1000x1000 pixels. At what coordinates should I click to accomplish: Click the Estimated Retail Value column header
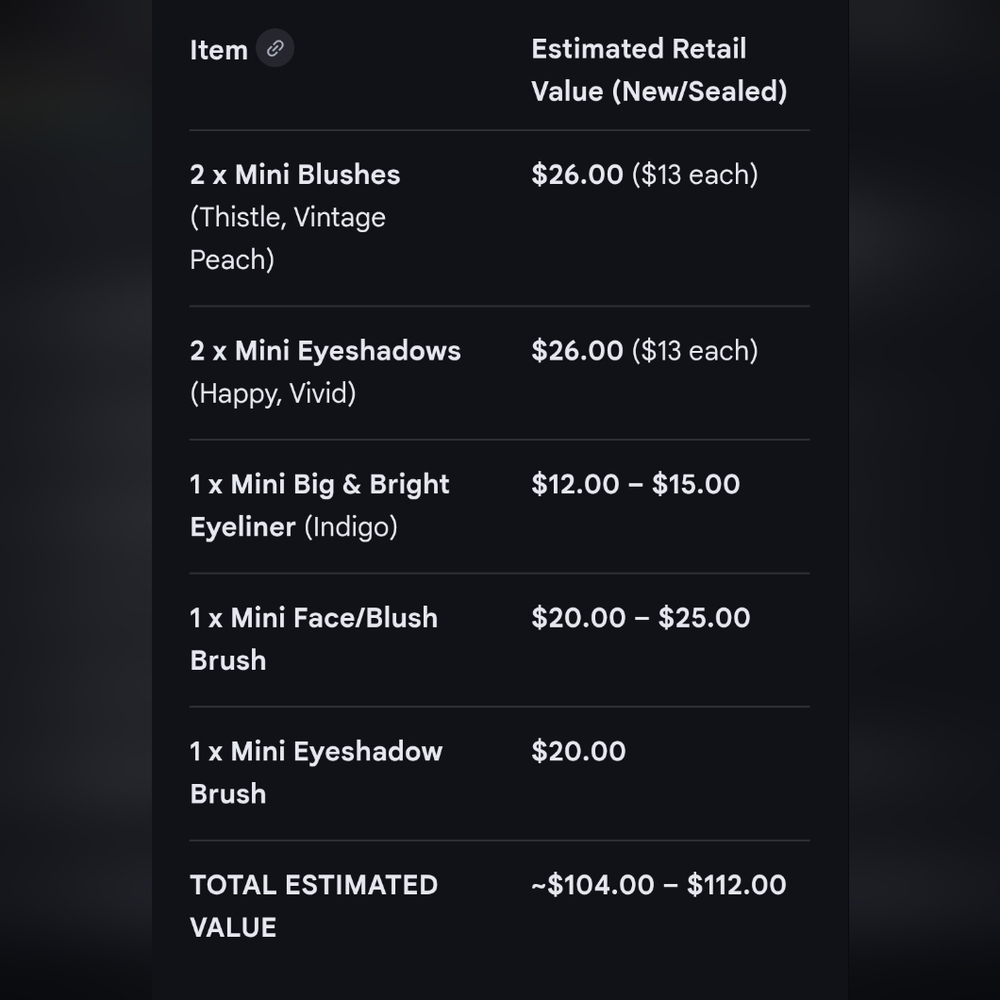tap(659, 70)
